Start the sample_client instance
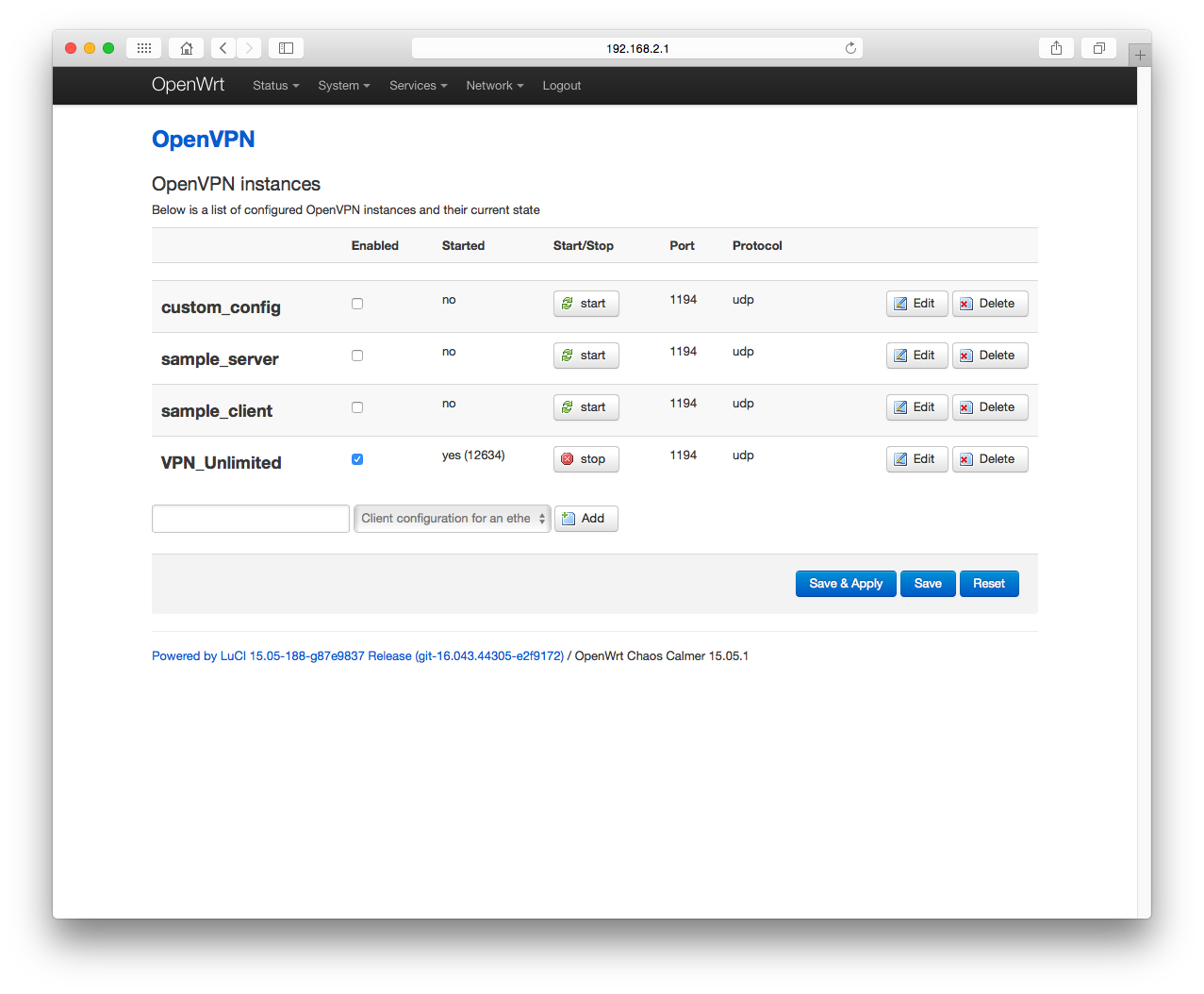This screenshot has height=994, width=1204. coord(586,407)
